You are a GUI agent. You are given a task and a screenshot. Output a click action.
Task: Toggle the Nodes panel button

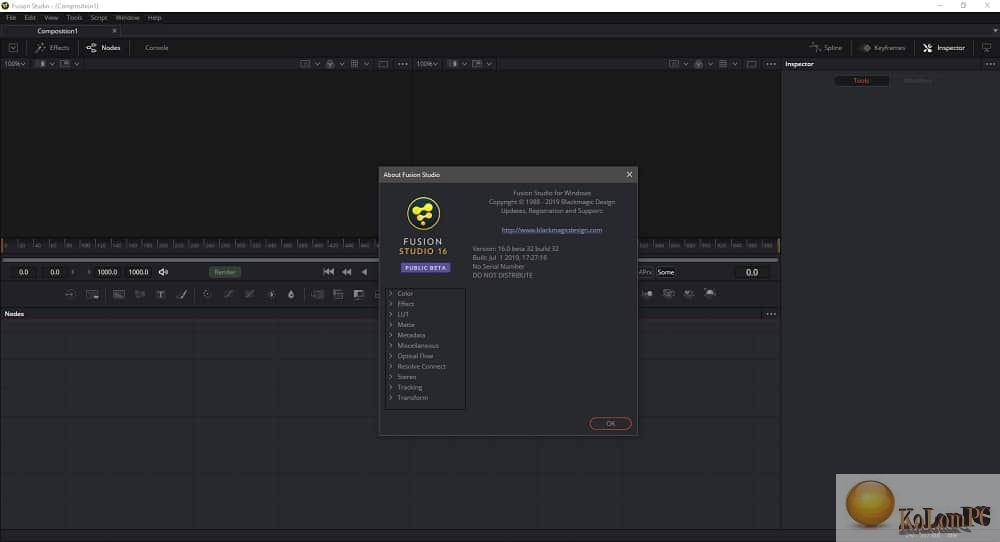pyautogui.click(x=103, y=48)
